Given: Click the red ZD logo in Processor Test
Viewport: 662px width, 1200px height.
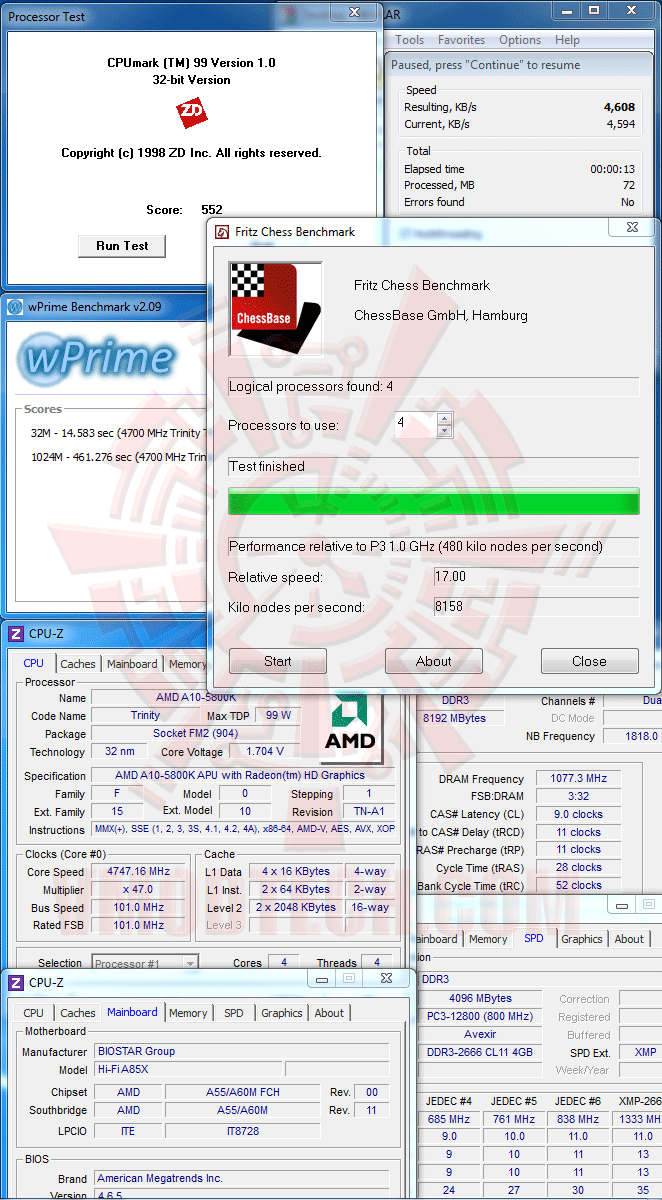Looking at the screenshot, I should click(x=191, y=113).
